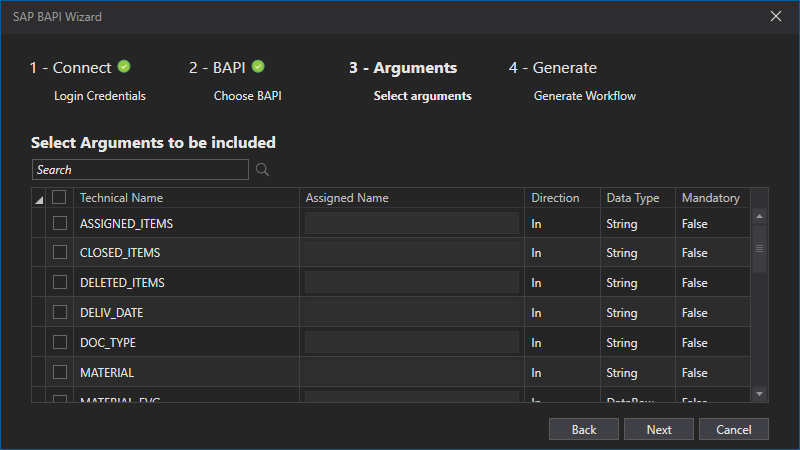This screenshot has width=800, height=450.
Task: Edit Assigned Name for ASSIGNED_ITEMS
Action: pyautogui.click(x=412, y=223)
